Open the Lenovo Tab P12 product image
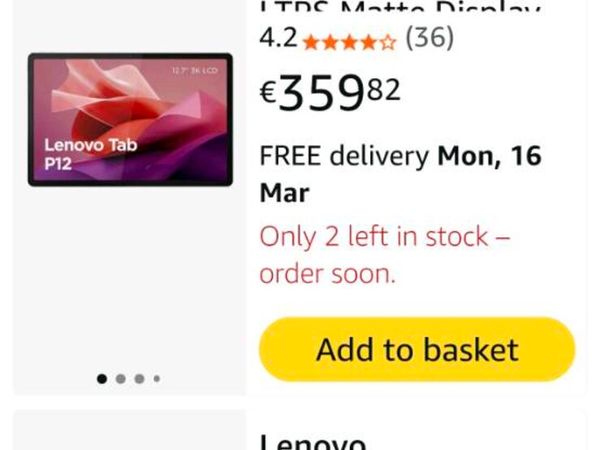Image resolution: width=600 pixels, height=450 pixels. pyautogui.click(x=130, y=119)
